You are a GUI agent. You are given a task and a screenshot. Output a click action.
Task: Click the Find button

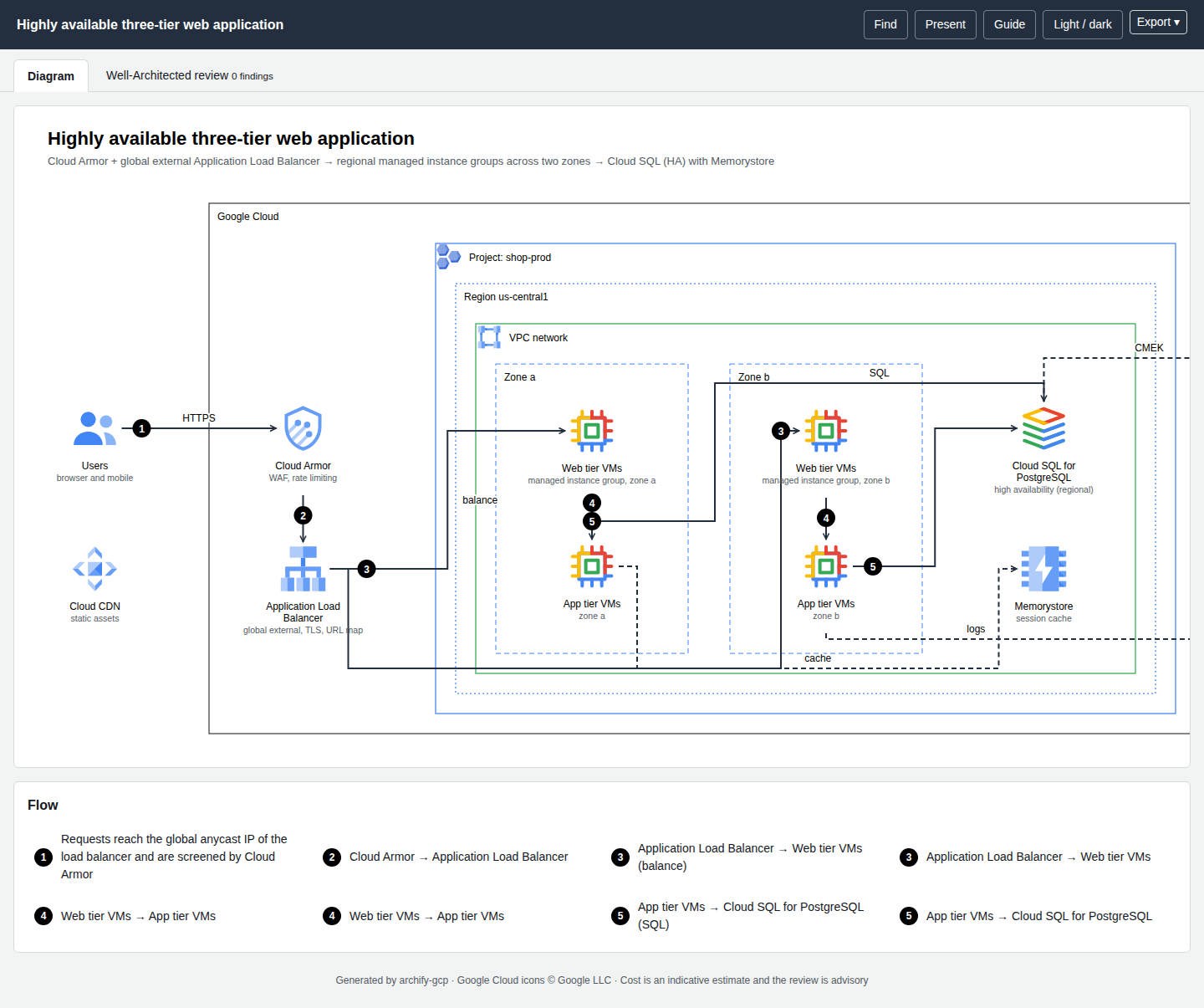[885, 24]
